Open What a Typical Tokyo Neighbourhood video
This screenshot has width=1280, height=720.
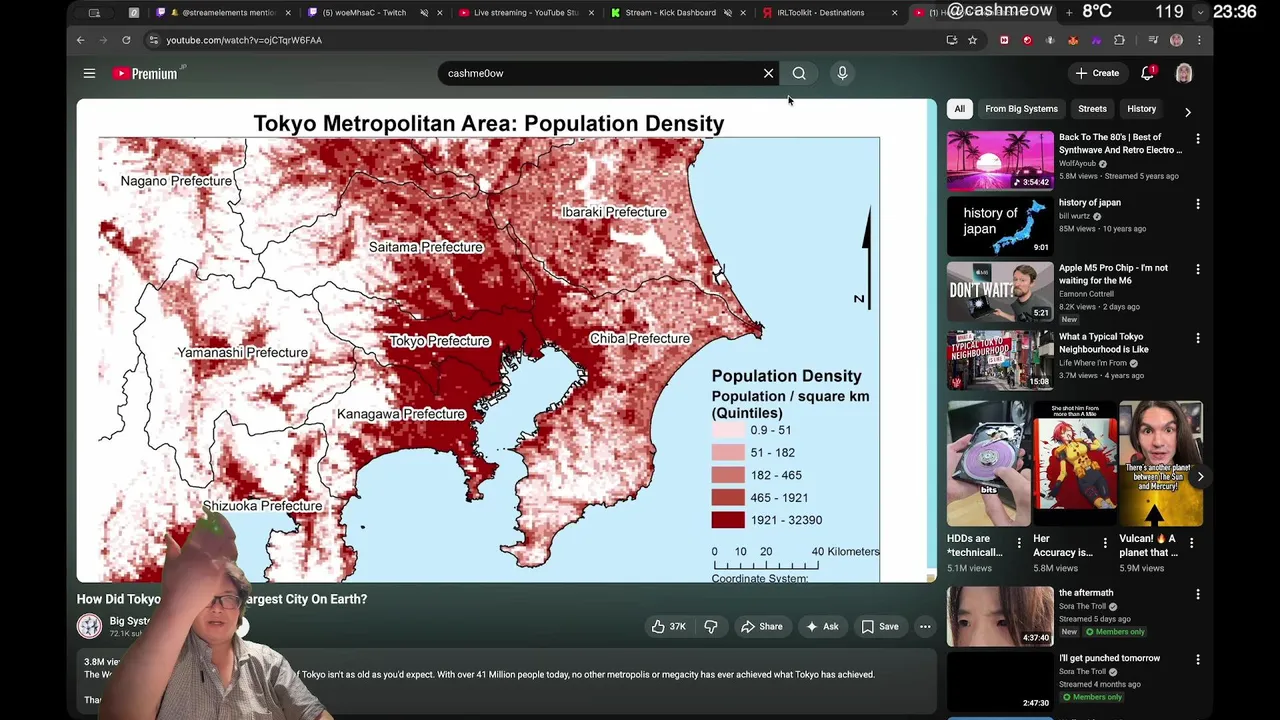1000,360
